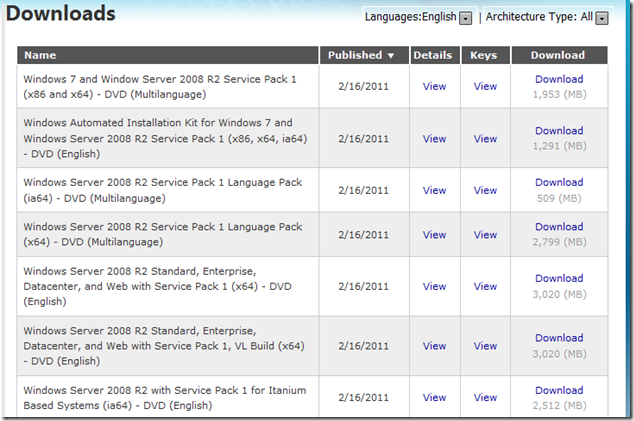Click the Details column header

[x=435, y=55]
